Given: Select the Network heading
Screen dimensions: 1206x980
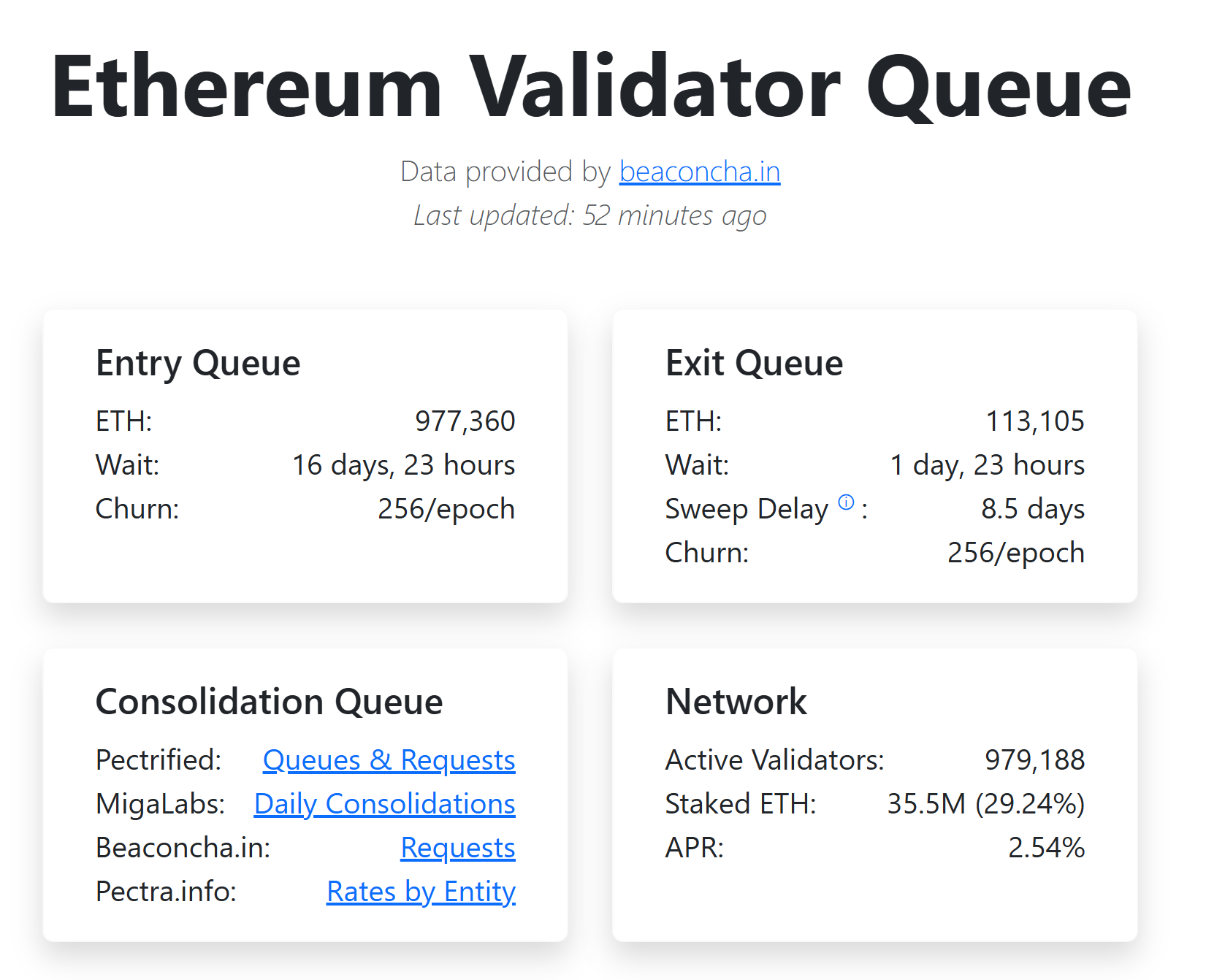Looking at the screenshot, I should pyautogui.click(x=736, y=702).
